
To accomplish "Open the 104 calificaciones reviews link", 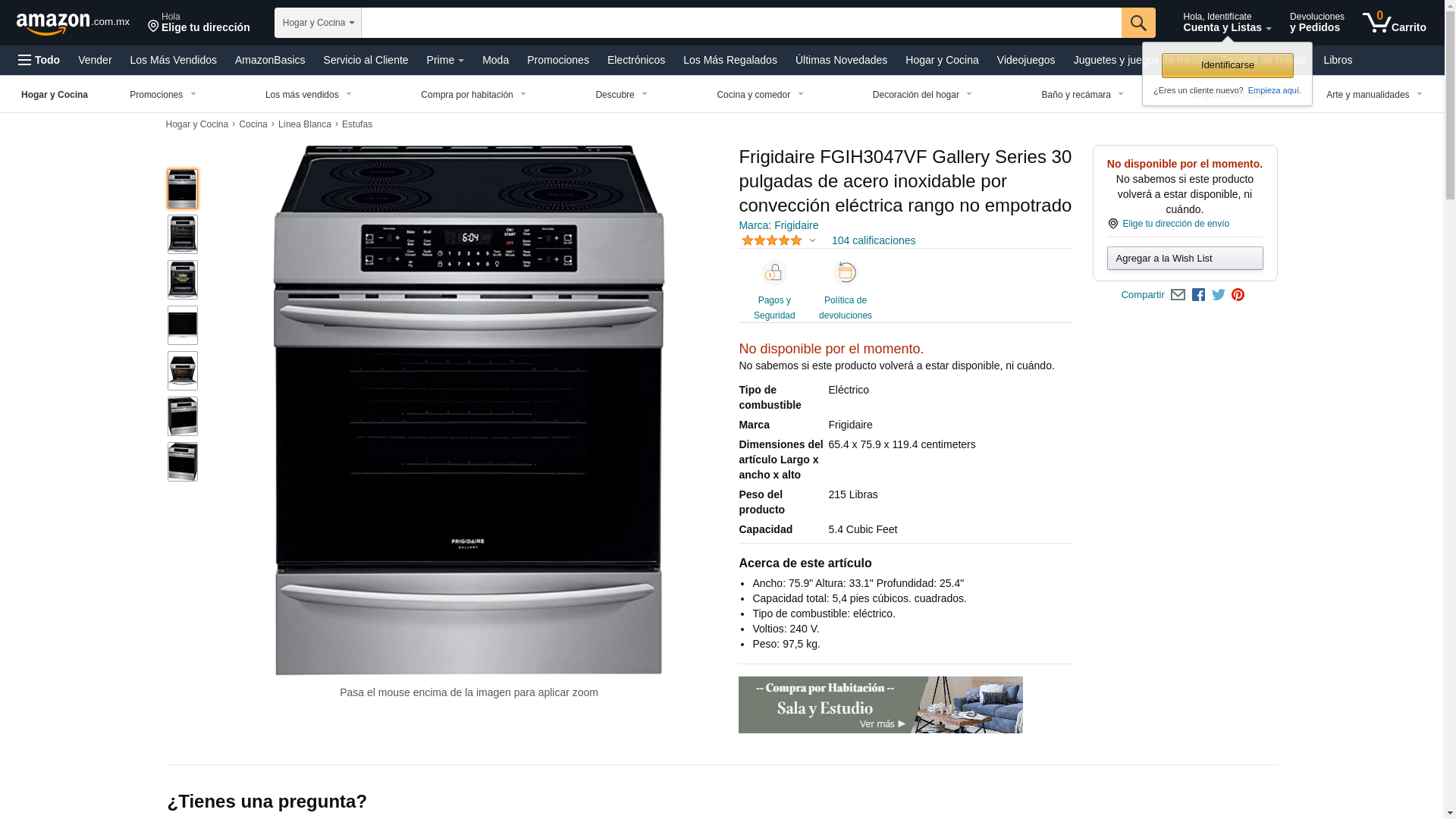I will point(873,240).
